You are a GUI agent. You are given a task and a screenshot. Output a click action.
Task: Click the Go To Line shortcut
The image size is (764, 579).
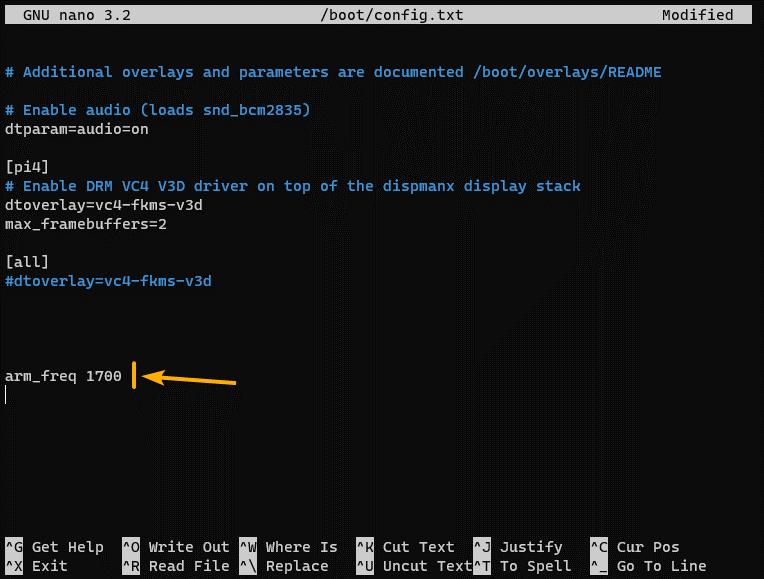click(660, 566)
